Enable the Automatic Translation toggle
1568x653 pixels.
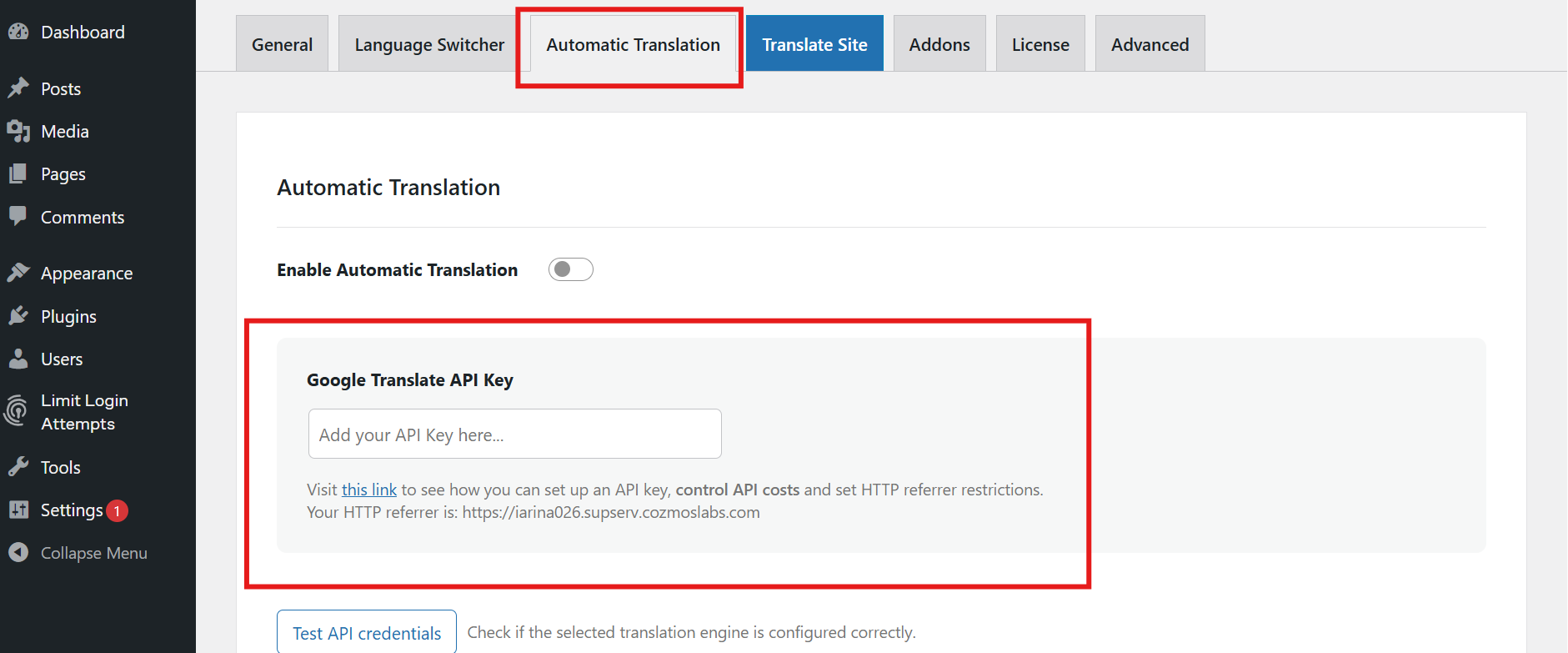[x=571, y=269]
